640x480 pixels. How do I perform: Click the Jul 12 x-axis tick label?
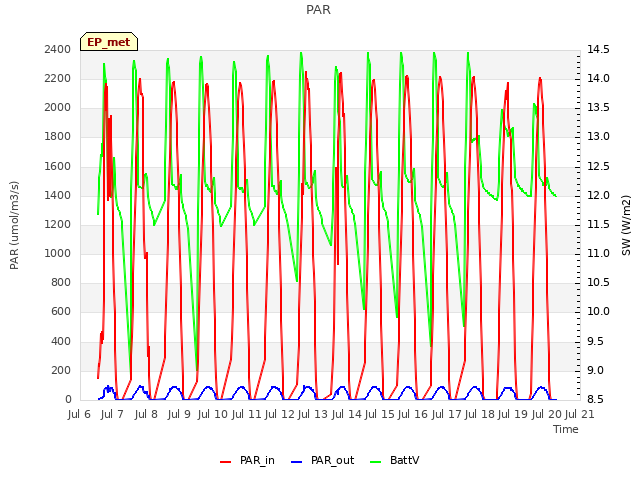pos(280,415)
